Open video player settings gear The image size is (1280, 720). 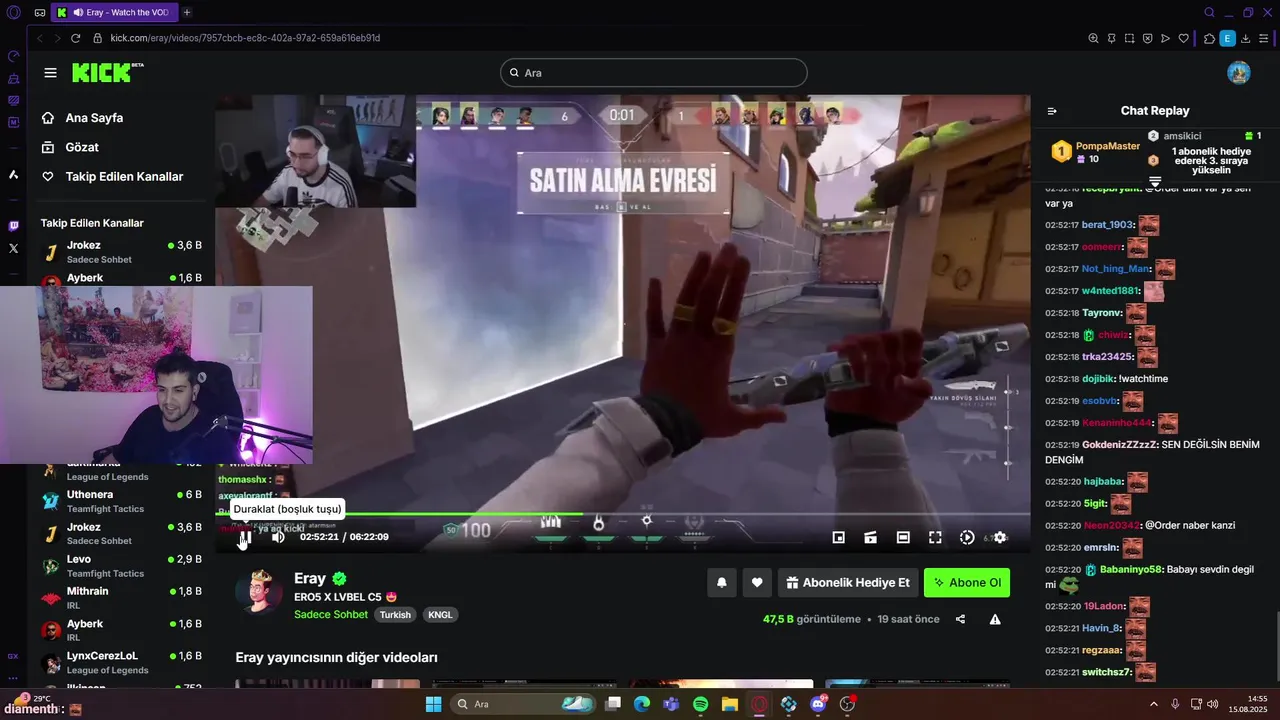coord(999,537)
